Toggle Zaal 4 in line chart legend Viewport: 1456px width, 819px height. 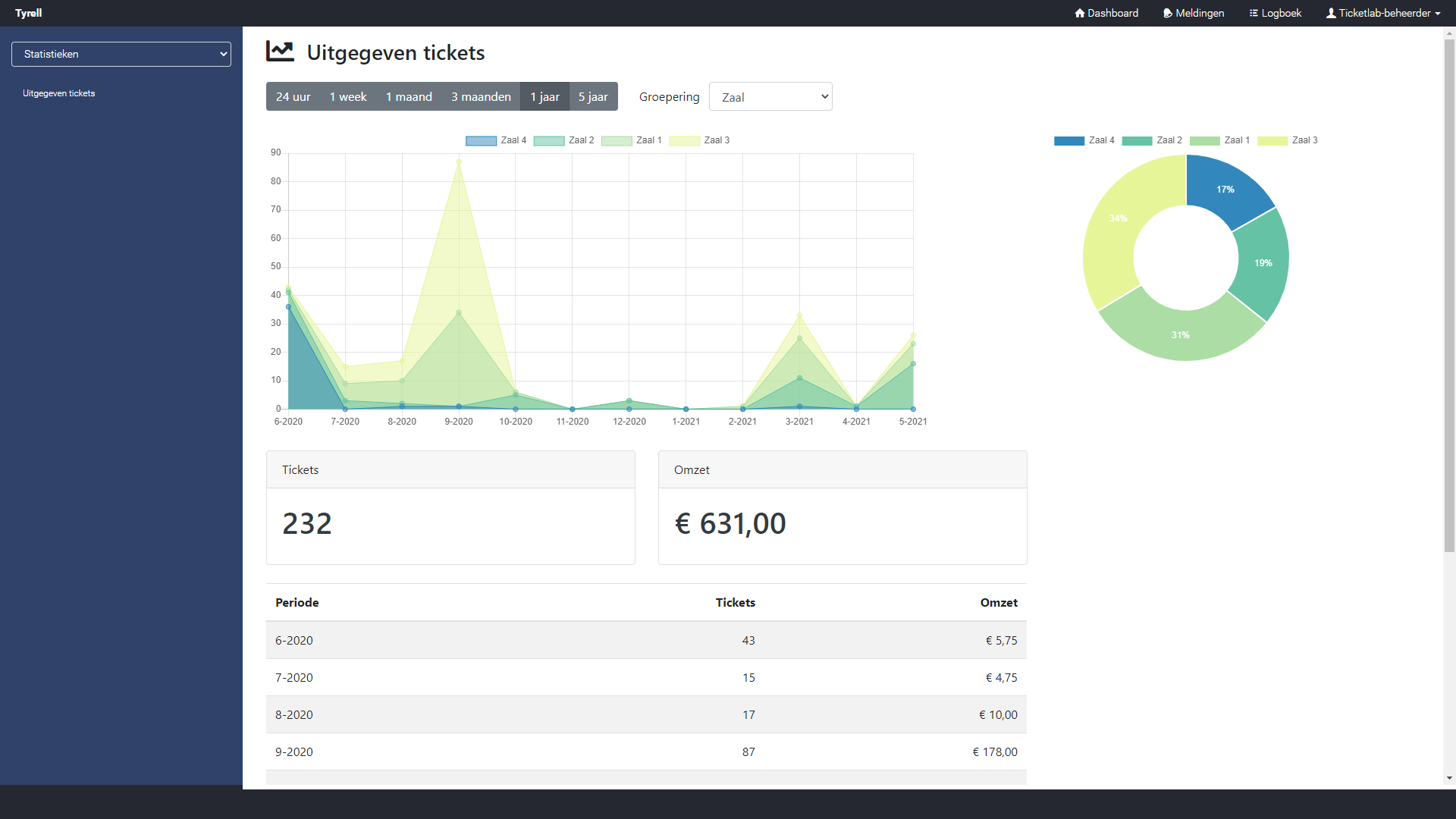(496, 140)
